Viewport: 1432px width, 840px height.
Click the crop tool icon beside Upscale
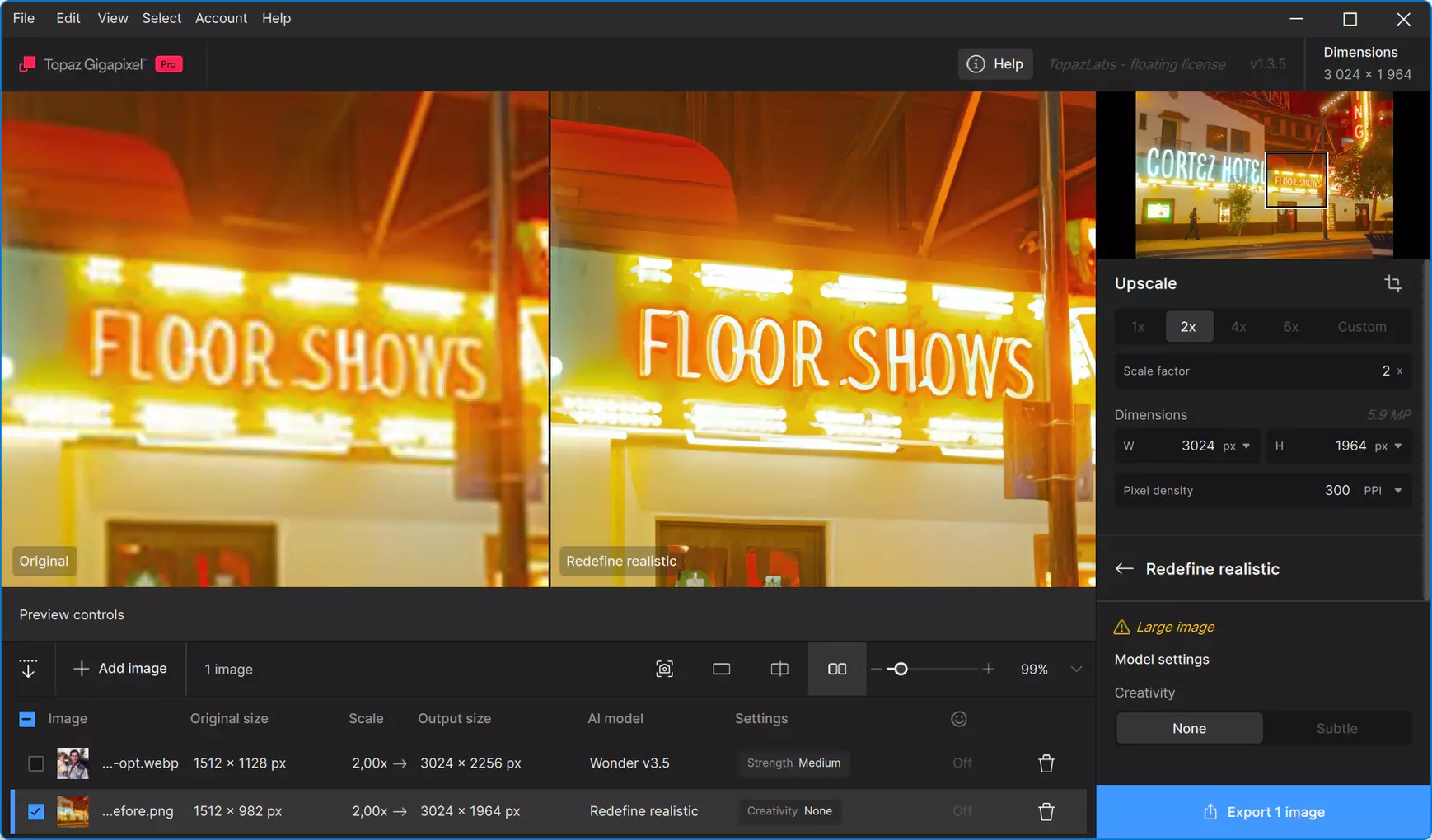[x=1393, y=283]
